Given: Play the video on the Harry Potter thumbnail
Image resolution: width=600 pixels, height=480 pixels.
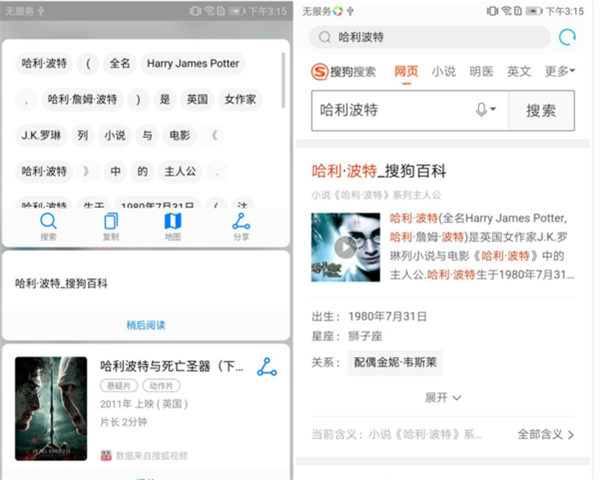Looking at the screenshot, I should click(x=345, y=246).
